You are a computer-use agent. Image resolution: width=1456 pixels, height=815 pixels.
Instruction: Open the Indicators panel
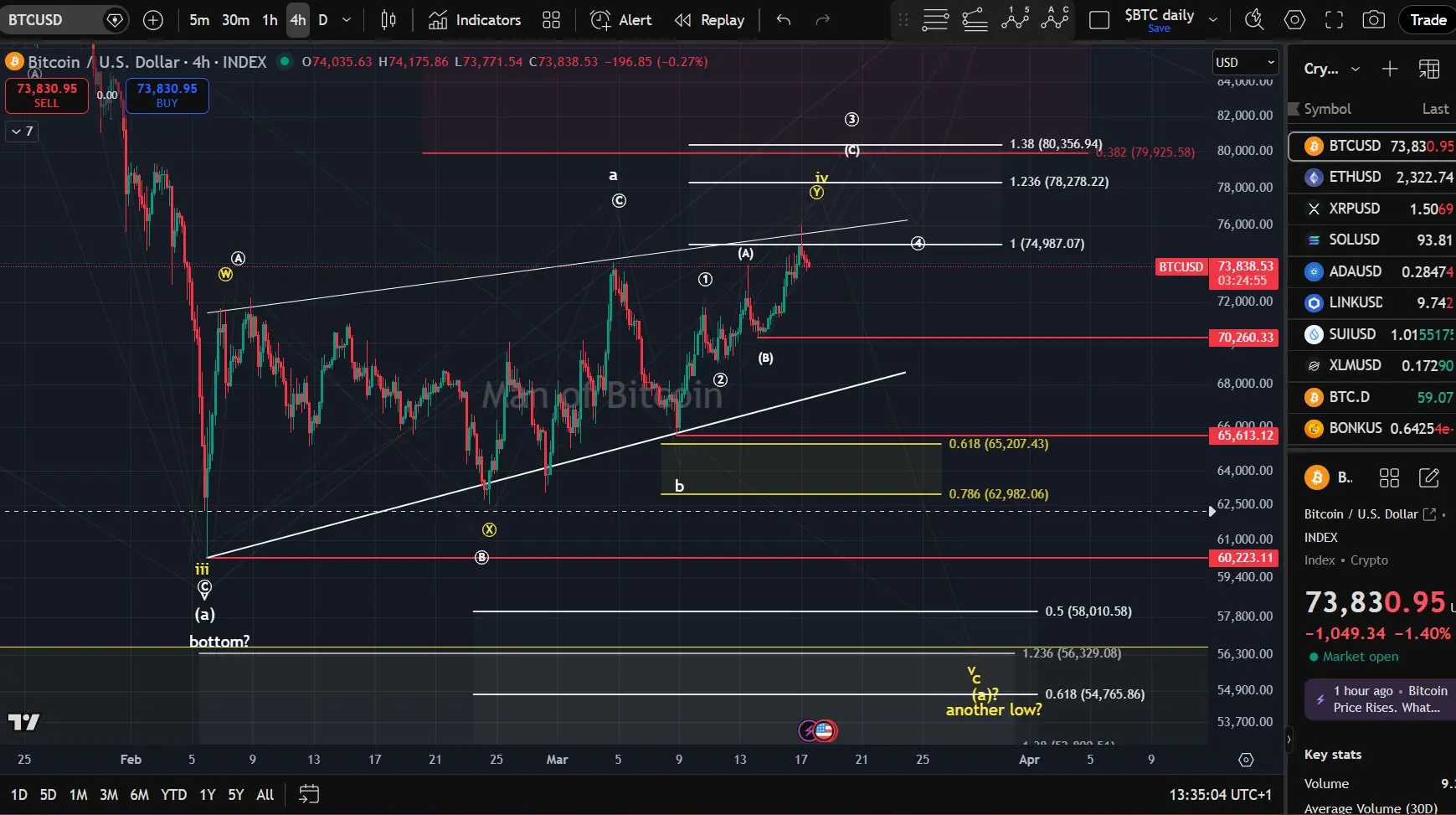475,20
